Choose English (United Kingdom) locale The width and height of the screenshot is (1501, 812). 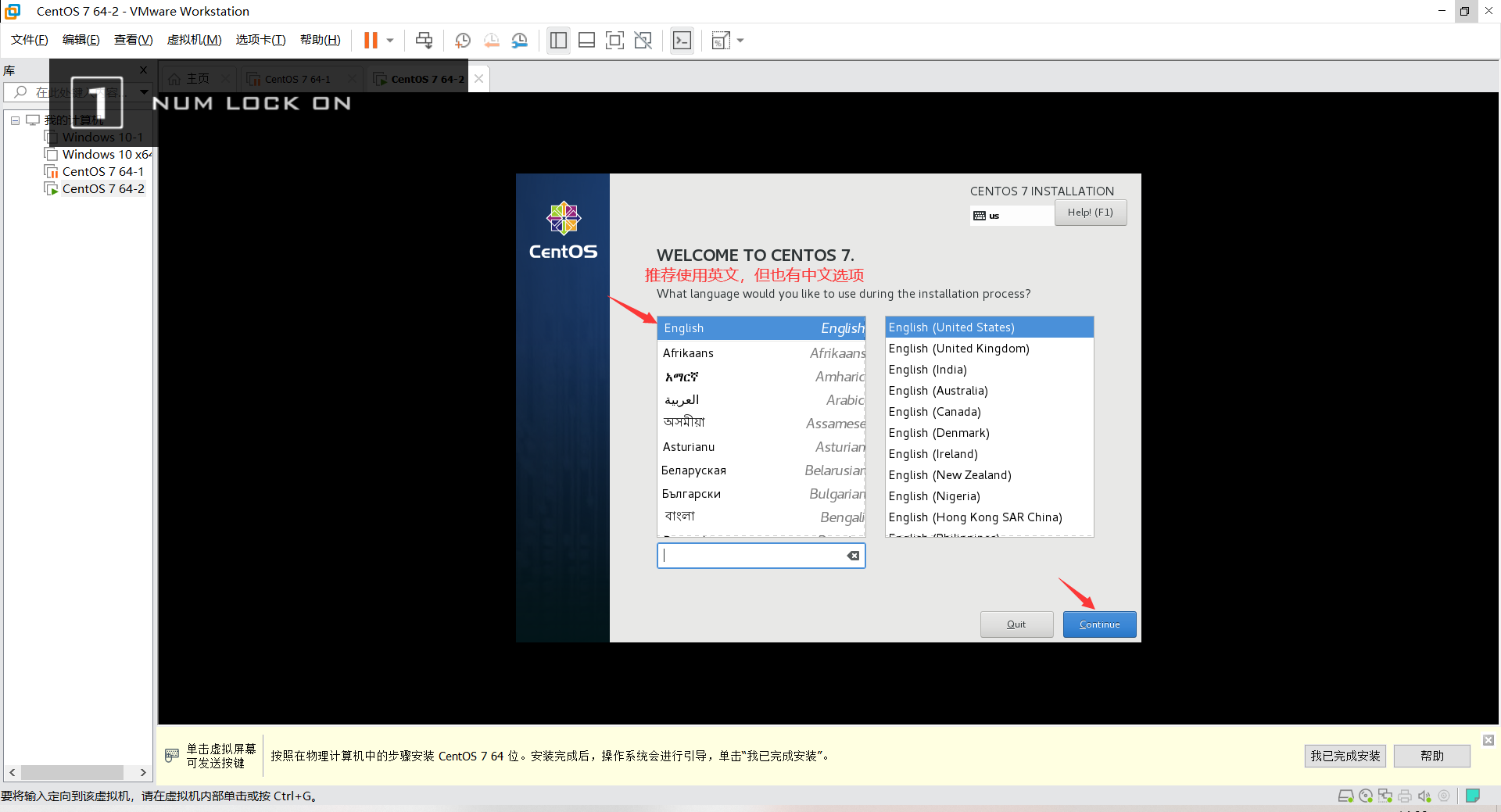pyautogui.click(x=989, y=349)
